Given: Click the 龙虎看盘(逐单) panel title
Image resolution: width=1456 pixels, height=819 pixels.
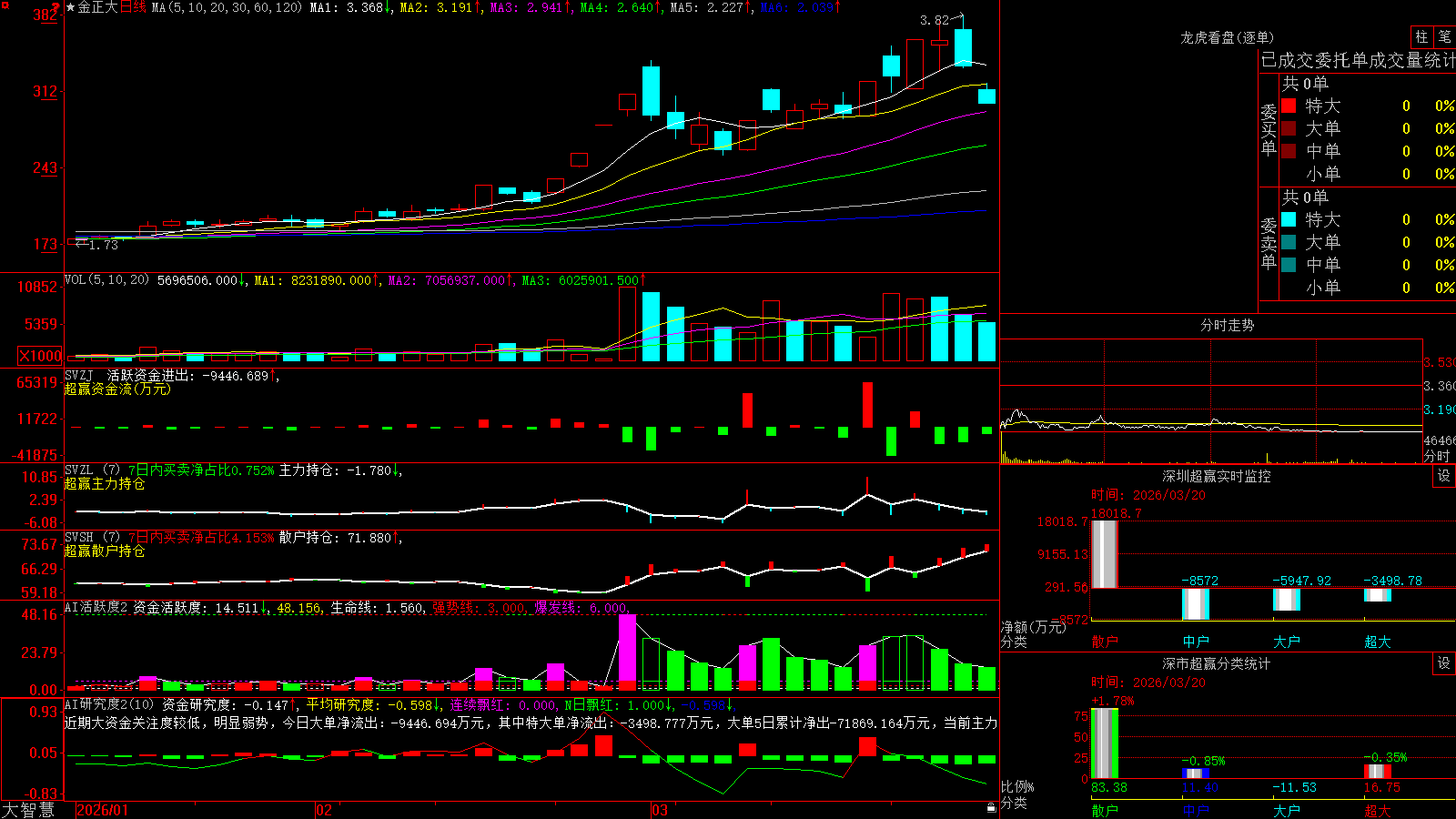Looking at the screenshot, I should [1228, 37].
